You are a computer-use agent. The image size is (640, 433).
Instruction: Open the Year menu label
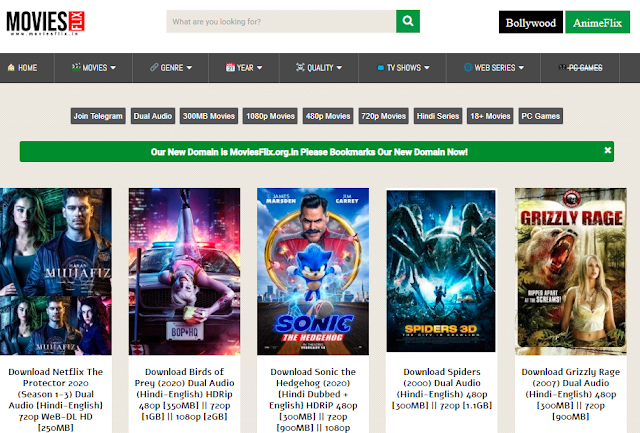point(245,68)
